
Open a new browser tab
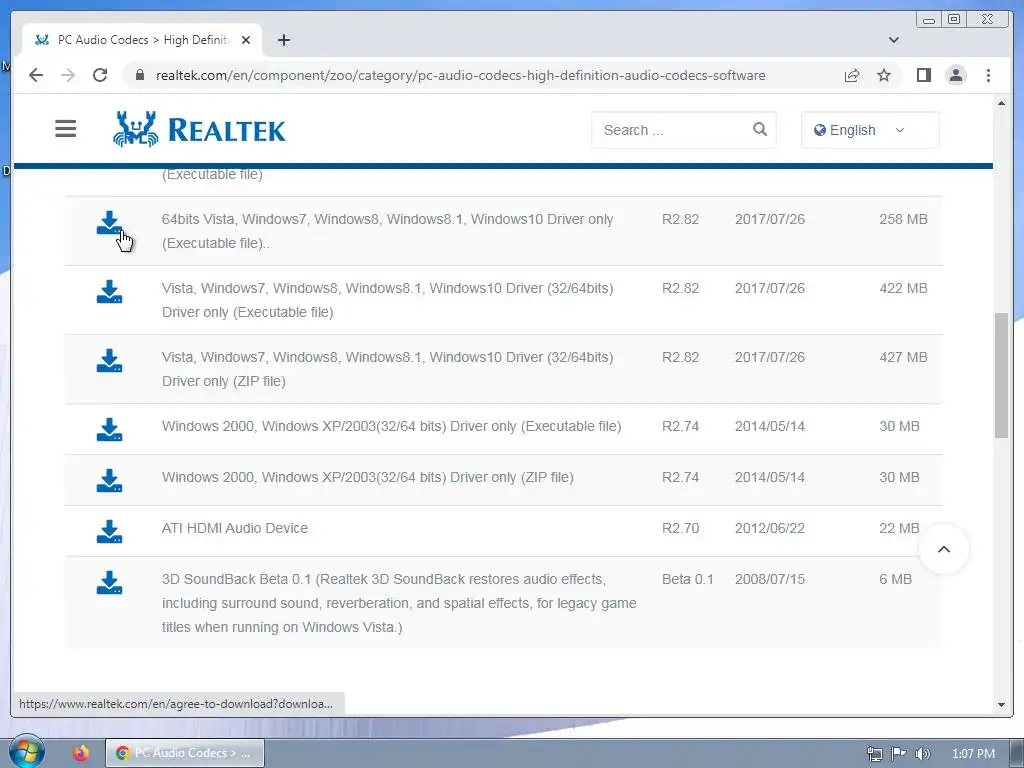click(283, 40)
